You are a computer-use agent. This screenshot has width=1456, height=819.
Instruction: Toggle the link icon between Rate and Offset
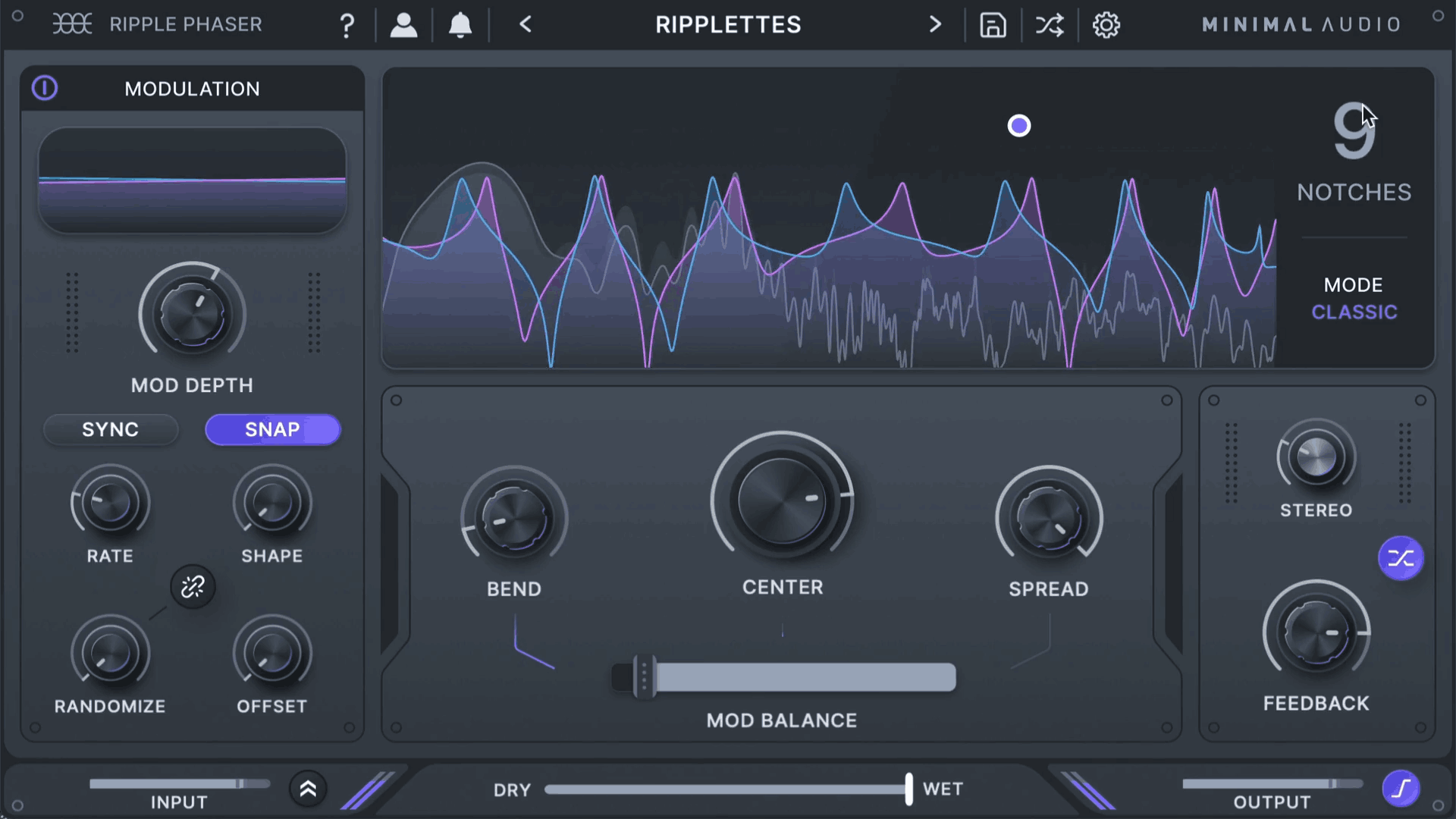tap(193, 586)
